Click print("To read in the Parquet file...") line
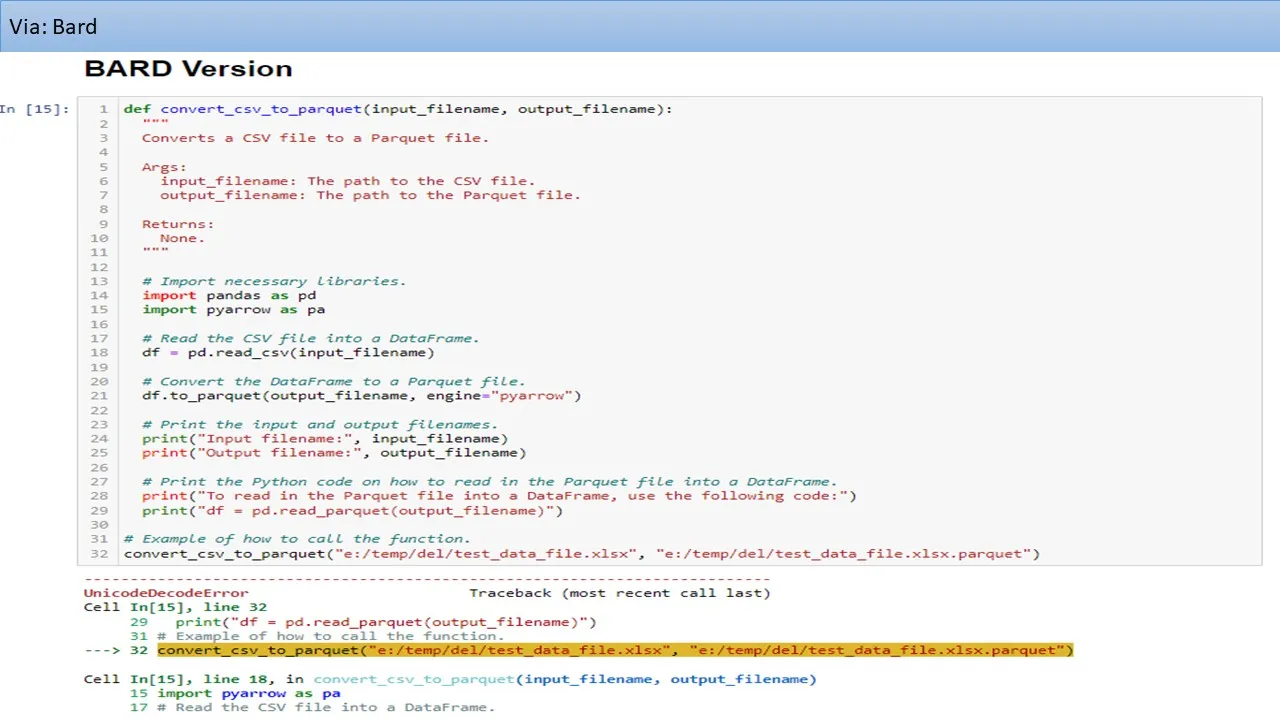Screen dimensions: 1280x720 (x=499, y=495)
